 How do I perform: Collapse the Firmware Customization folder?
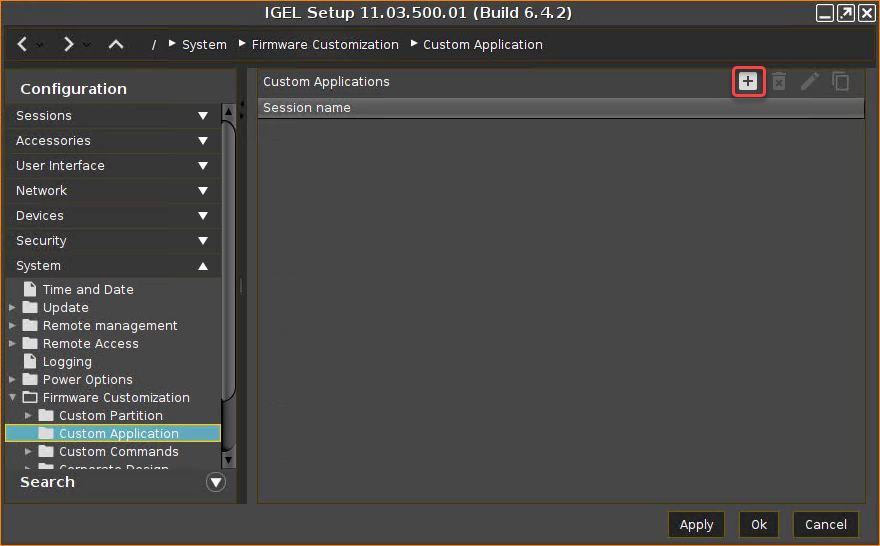pyautogui.click(x=12, y=398)
